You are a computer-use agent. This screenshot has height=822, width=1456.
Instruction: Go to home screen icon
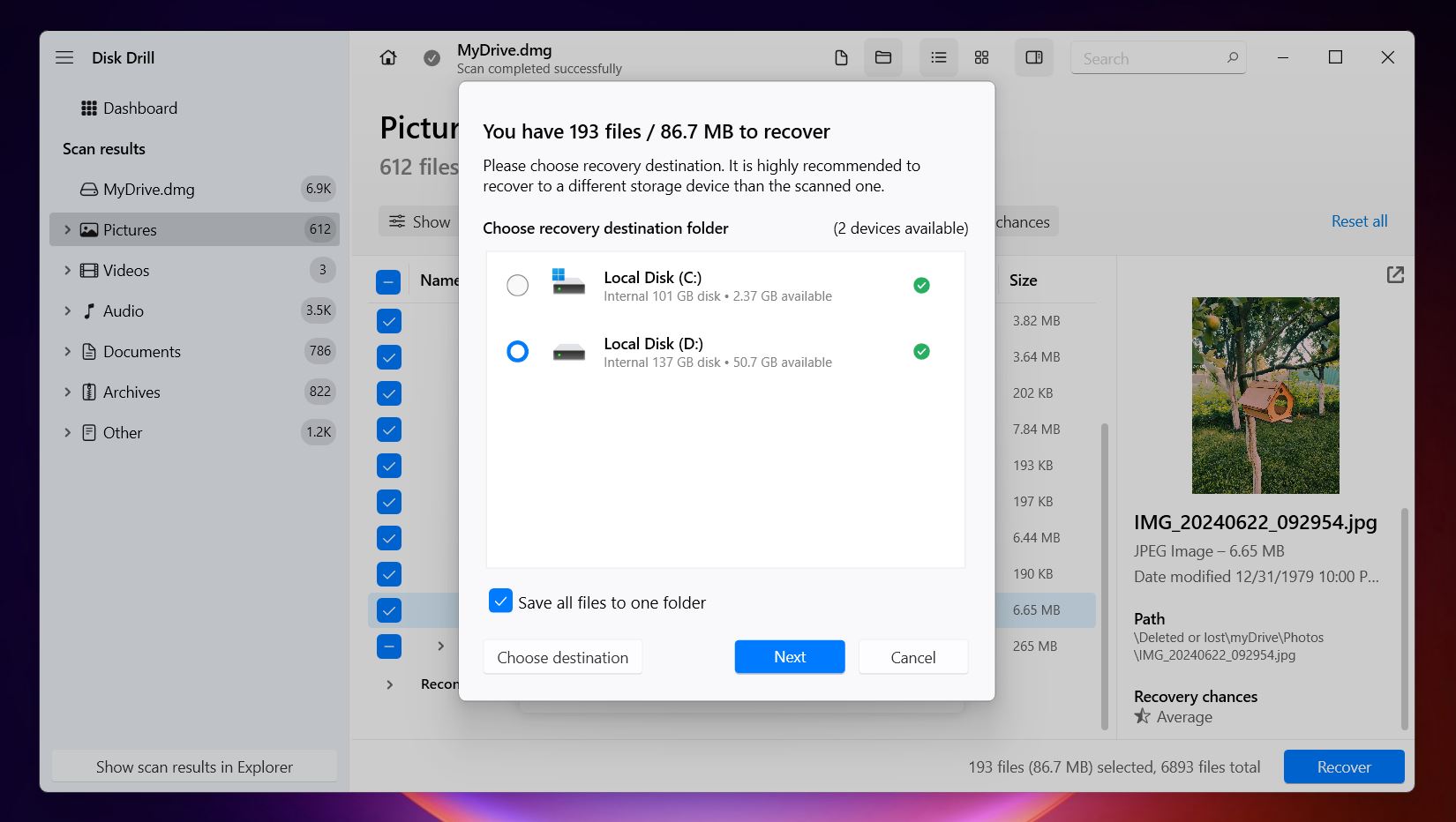point(388,58)
